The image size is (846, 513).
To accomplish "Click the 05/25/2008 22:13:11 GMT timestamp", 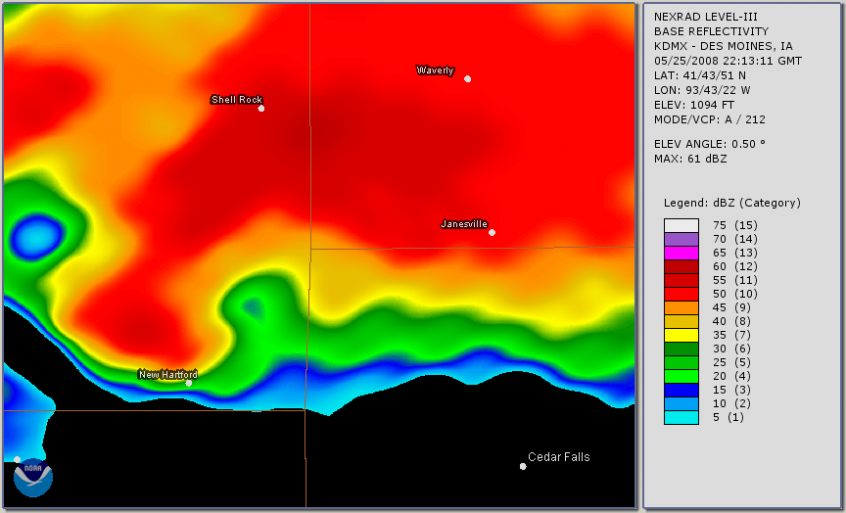I will [x=728, y=60].
